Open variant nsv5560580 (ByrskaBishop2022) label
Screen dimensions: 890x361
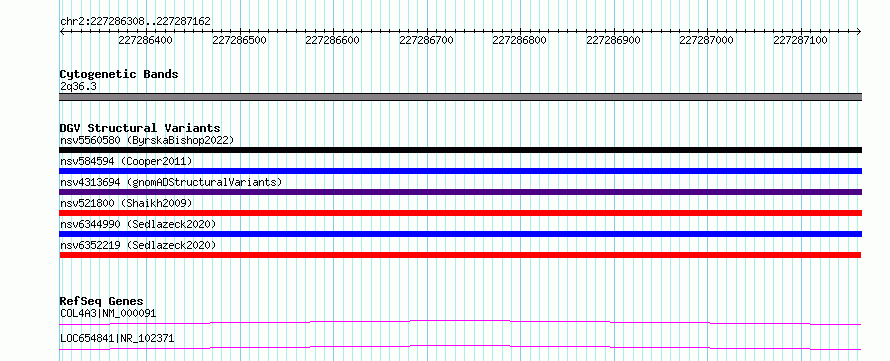click(147, 140)
